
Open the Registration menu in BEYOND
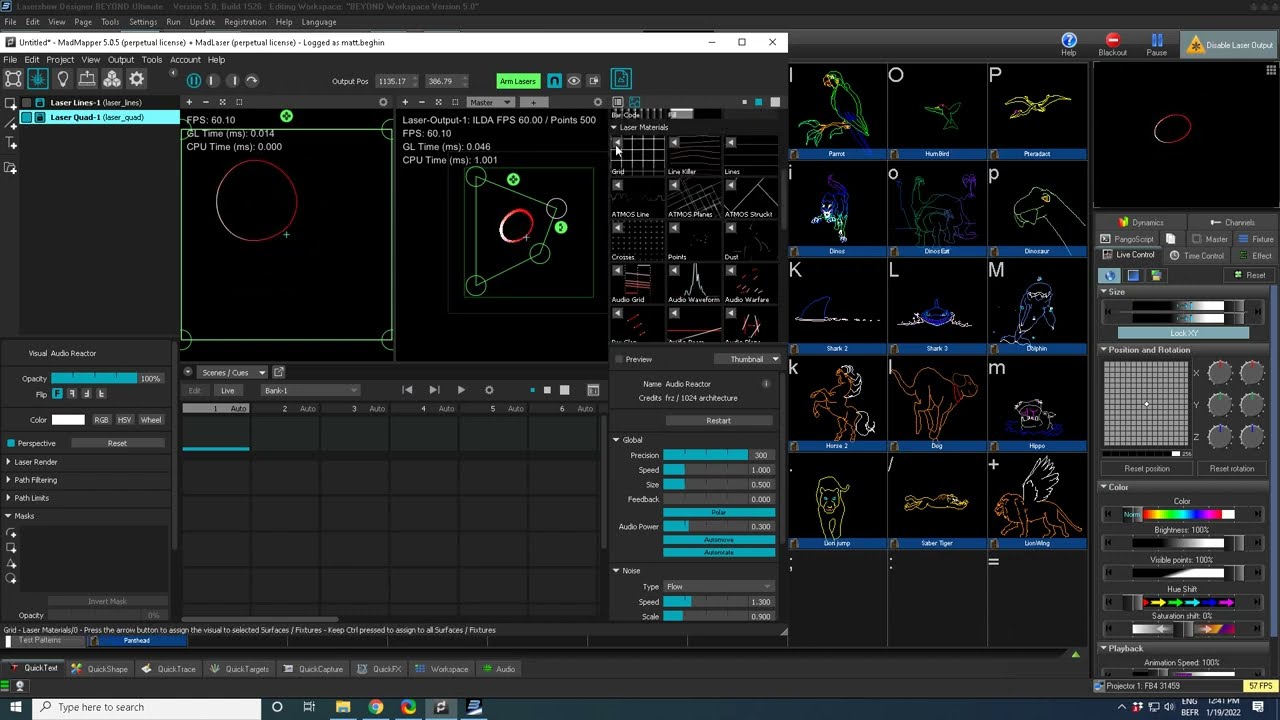click(x=245, y=22)
